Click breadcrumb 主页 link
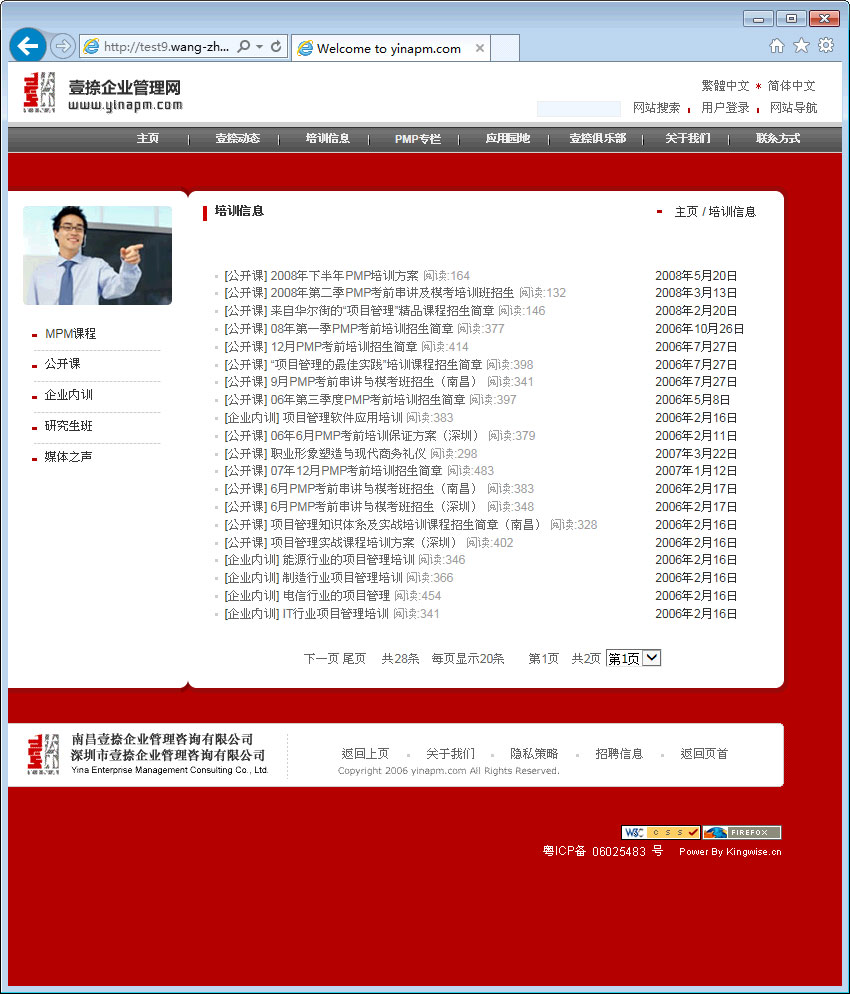Screen dimensions: 850x994 [686, 212]
